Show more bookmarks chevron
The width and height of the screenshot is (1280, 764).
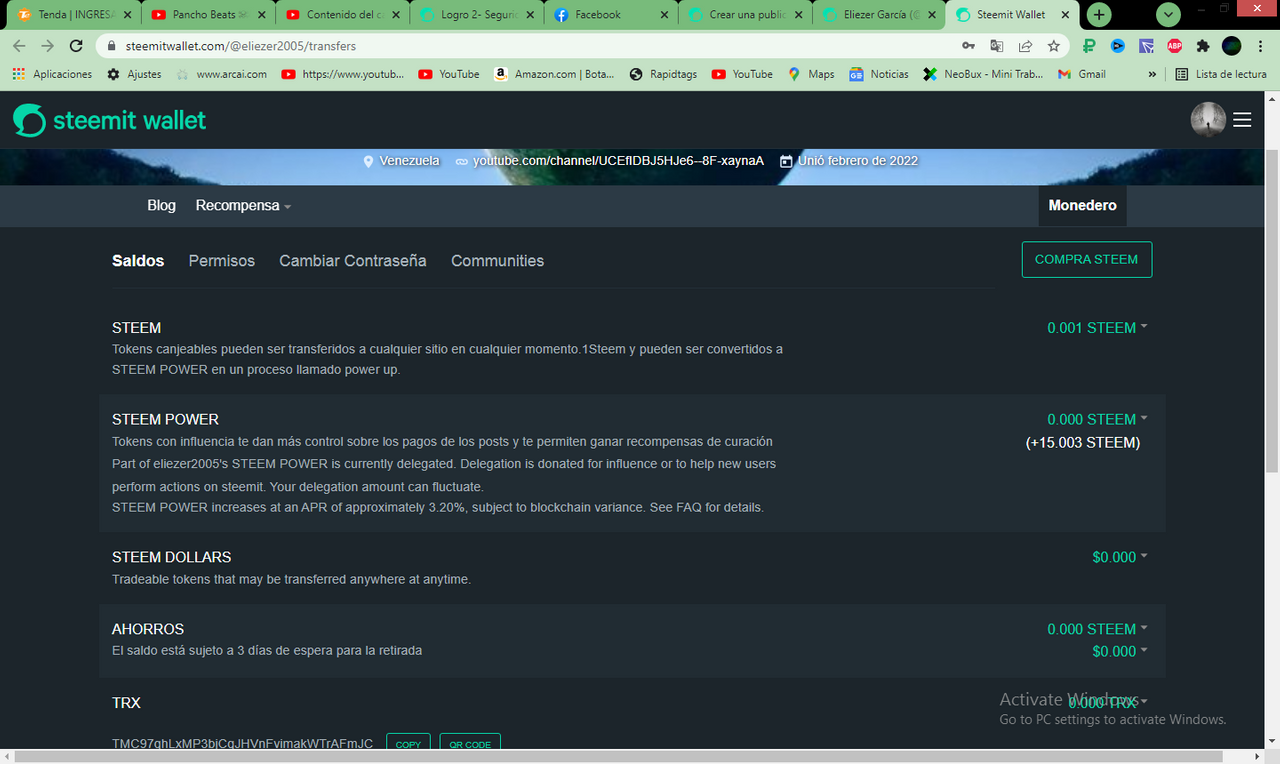tap(1152, 74)
